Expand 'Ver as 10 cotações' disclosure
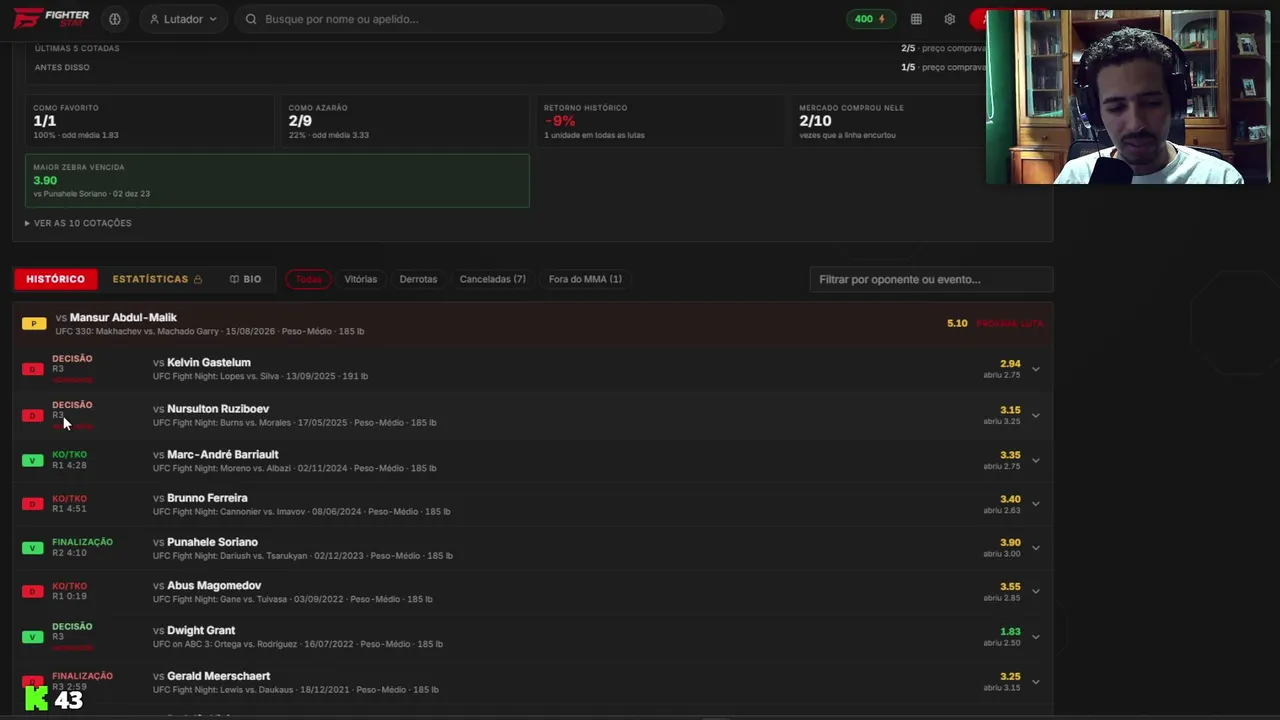The width and height of the screenshot is (1280, 720). point(78,223)
